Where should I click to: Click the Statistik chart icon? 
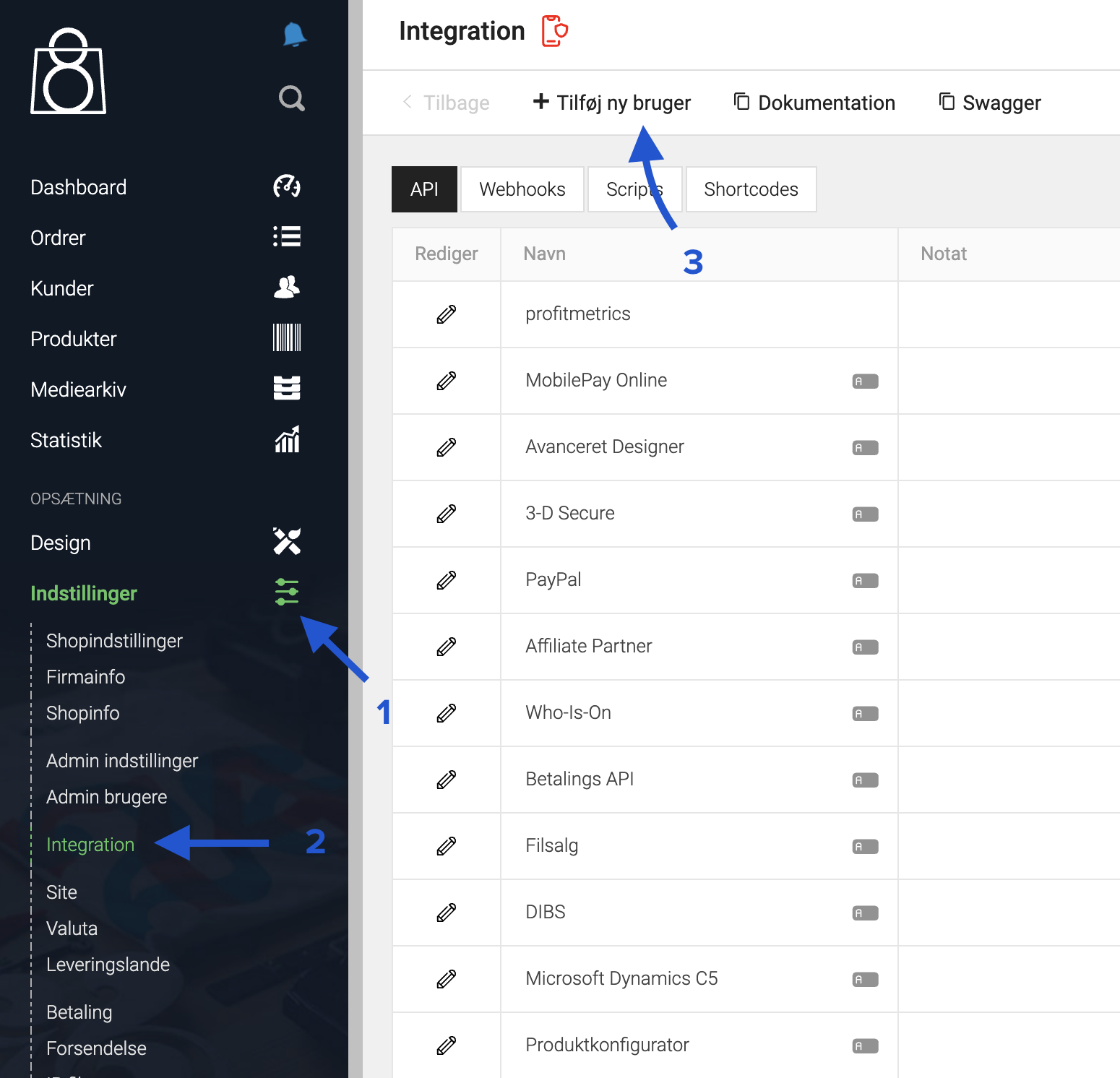287,439
